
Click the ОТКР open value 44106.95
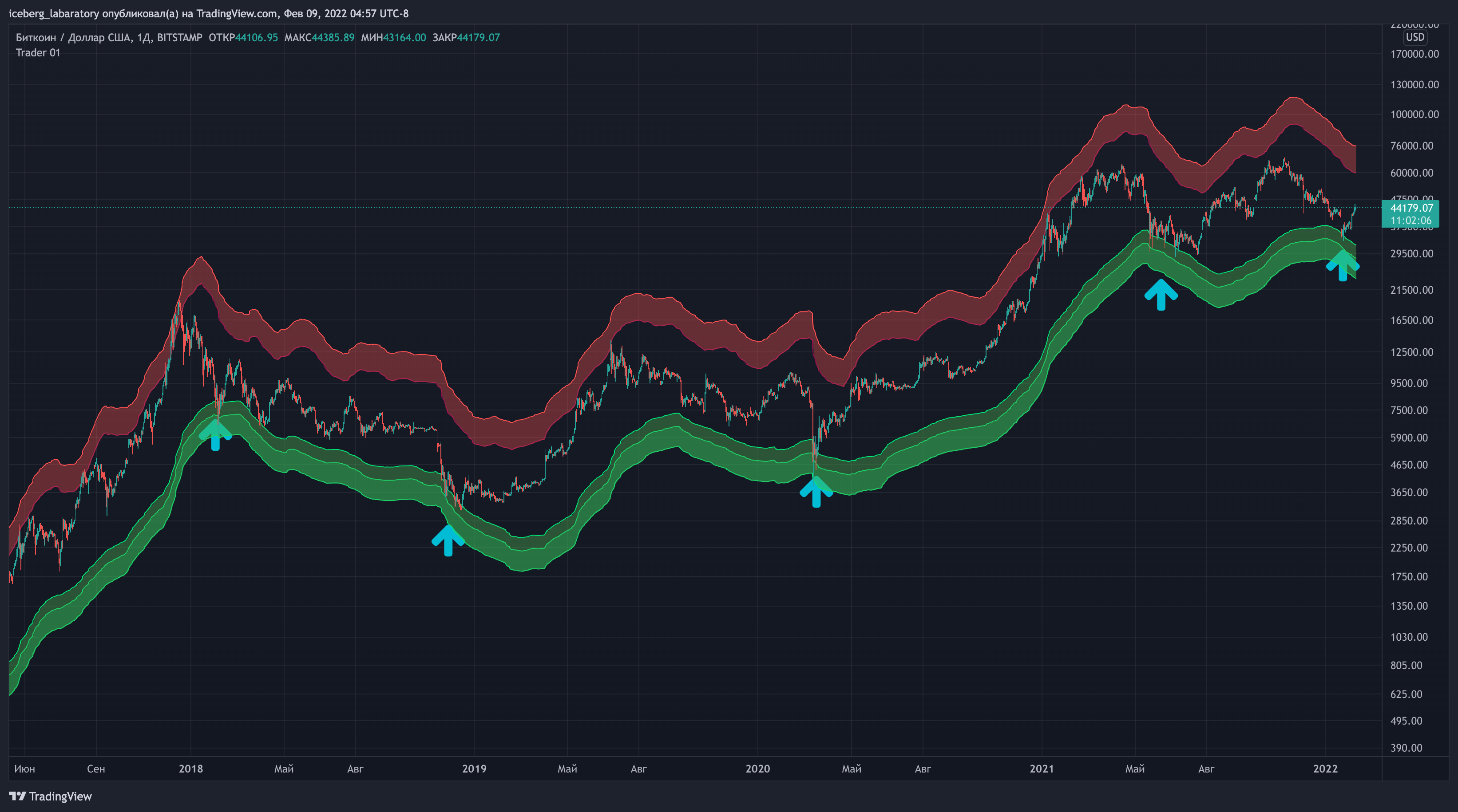point(257,37)
